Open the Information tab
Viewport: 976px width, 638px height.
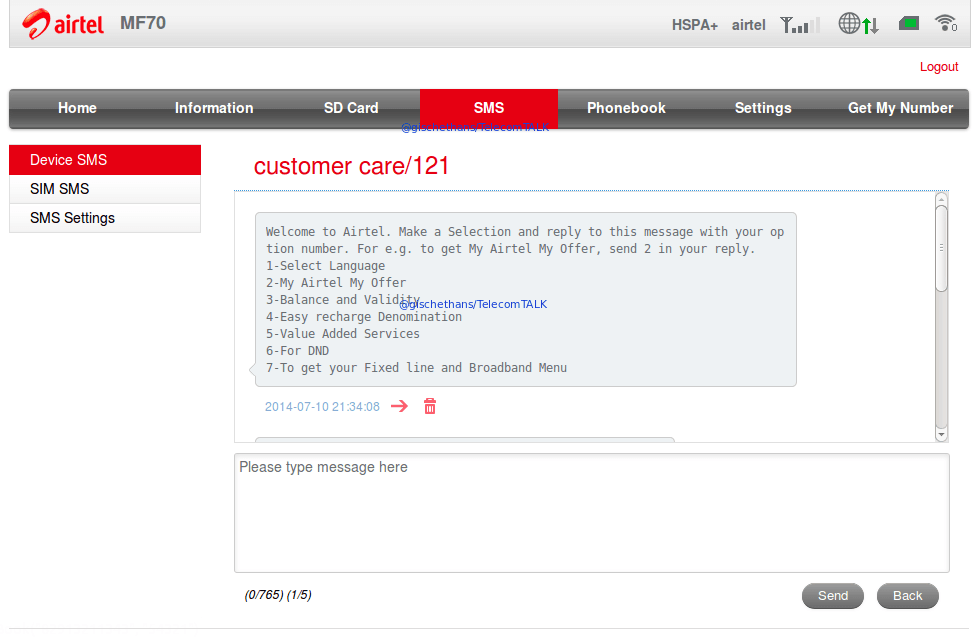(214, 108)
